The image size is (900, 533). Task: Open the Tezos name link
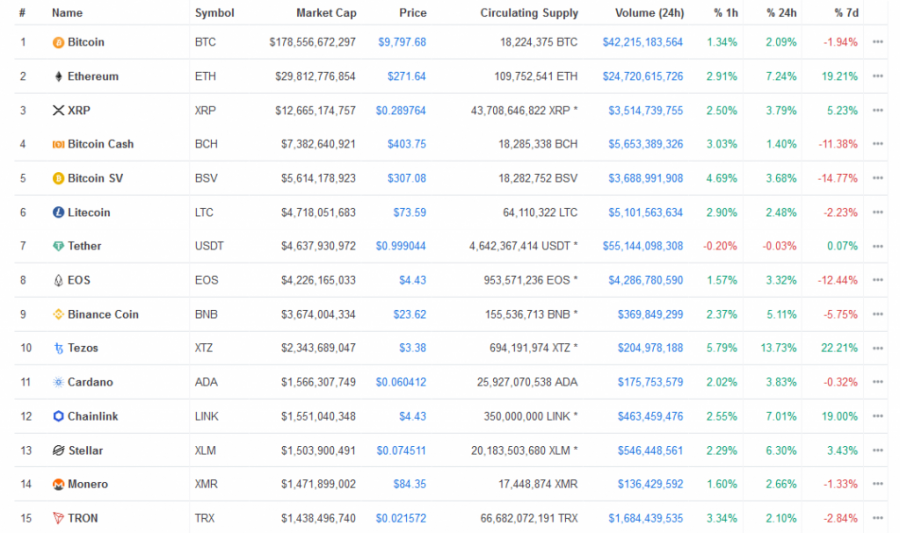(x=83, y=348)
